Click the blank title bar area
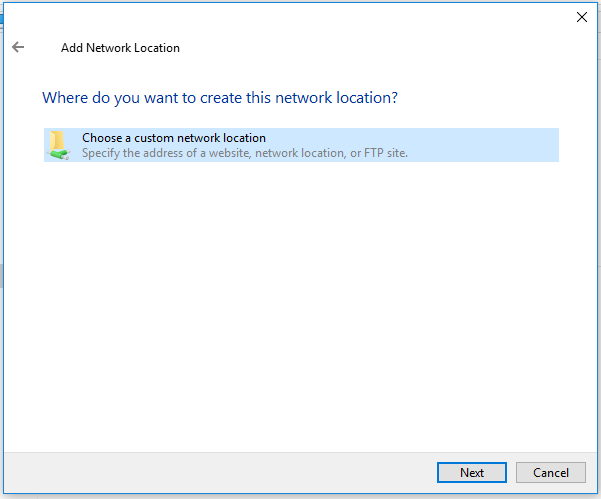 pos(300,17)
